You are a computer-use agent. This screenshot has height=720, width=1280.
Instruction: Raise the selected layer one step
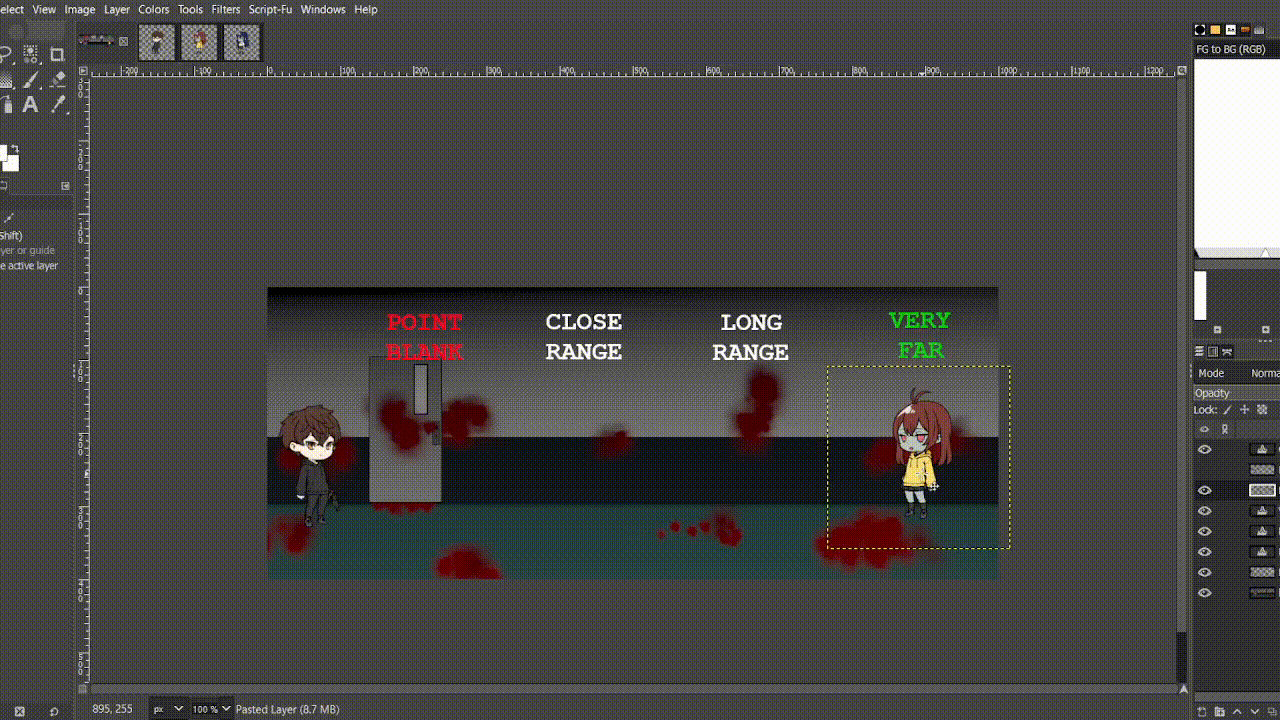click(x=1238, y=711)
